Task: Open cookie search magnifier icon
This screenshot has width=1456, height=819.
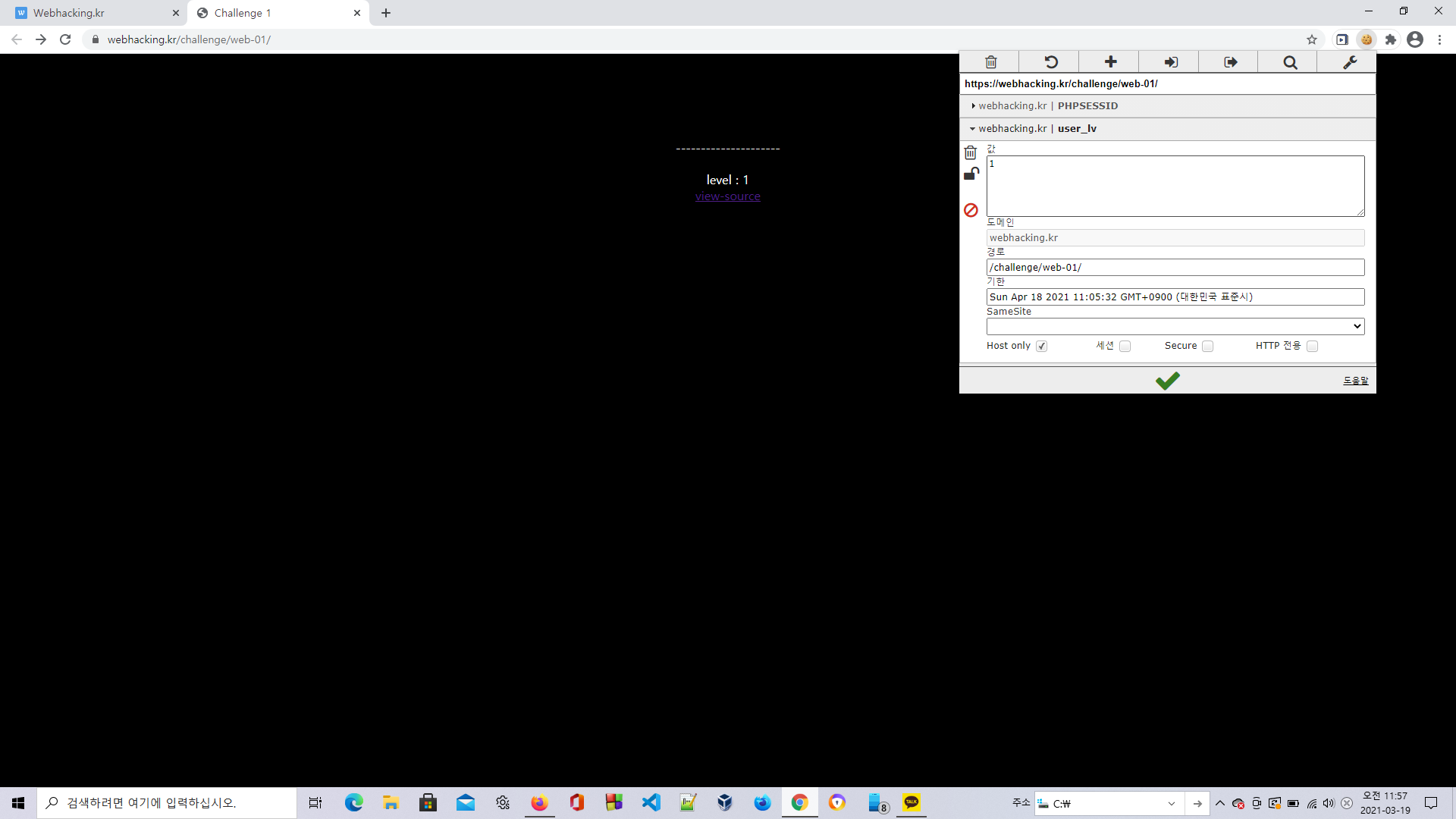Action: [x=1289, y=62]
